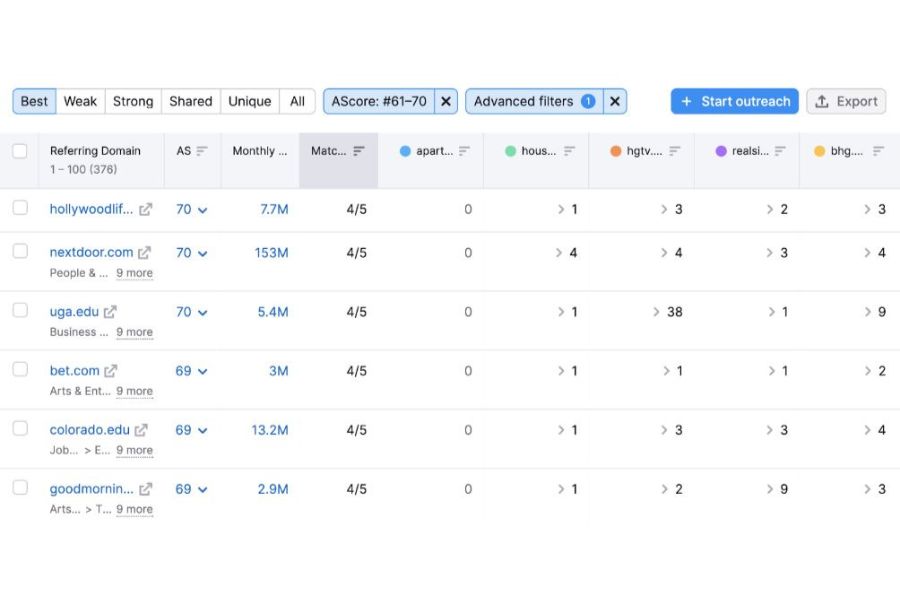Check the uga.edu row checkbox
Screen dimensions: 900x600
coord(20,310)
